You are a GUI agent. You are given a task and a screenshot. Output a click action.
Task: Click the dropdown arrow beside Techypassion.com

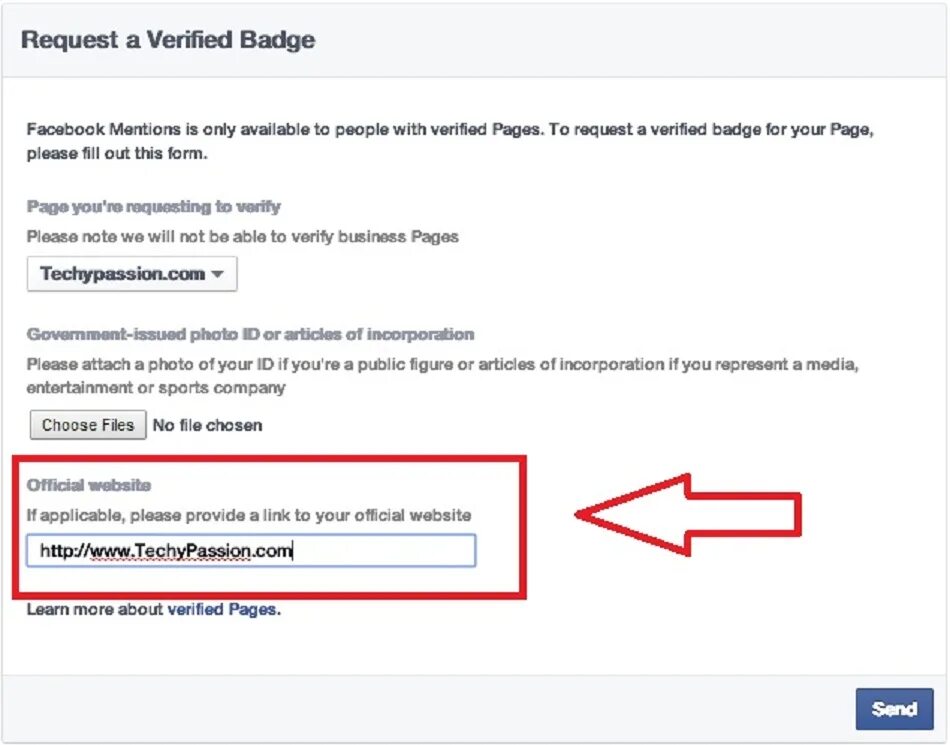pos(217,275)
